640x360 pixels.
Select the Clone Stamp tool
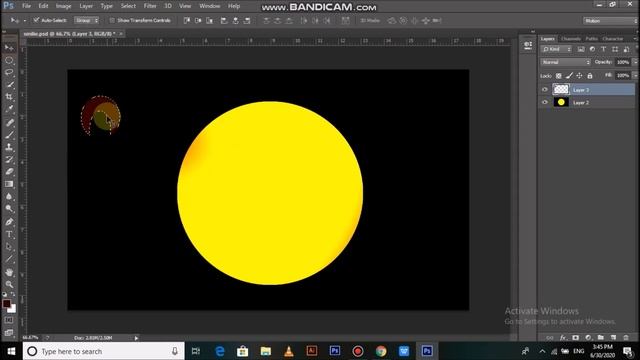pyautogui.click(x=9, y=147)
